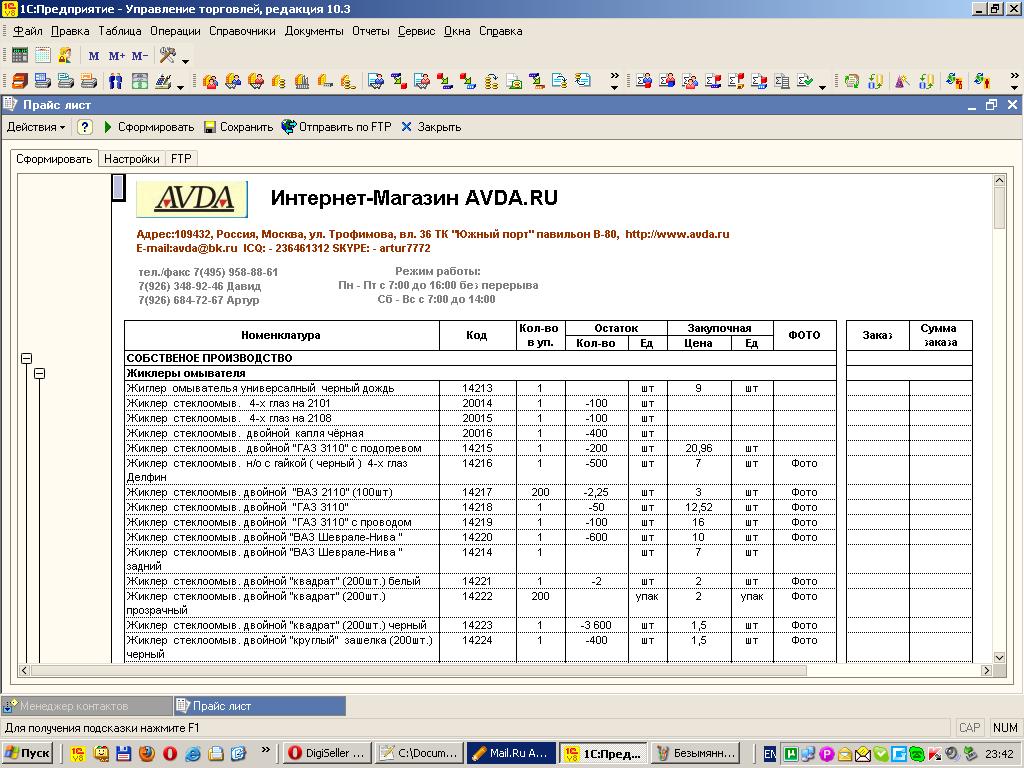Click the Сохранить button
Screen dimensions: 1024x768
[238, 127]
